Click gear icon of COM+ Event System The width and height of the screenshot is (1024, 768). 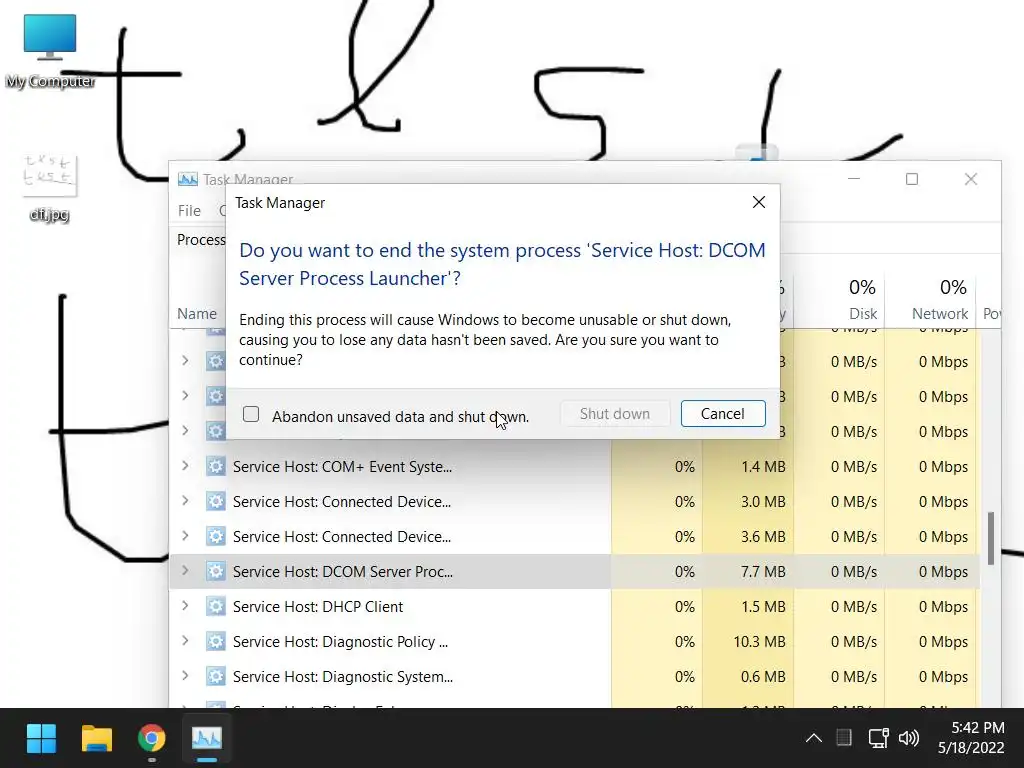(x=216, y=466)
